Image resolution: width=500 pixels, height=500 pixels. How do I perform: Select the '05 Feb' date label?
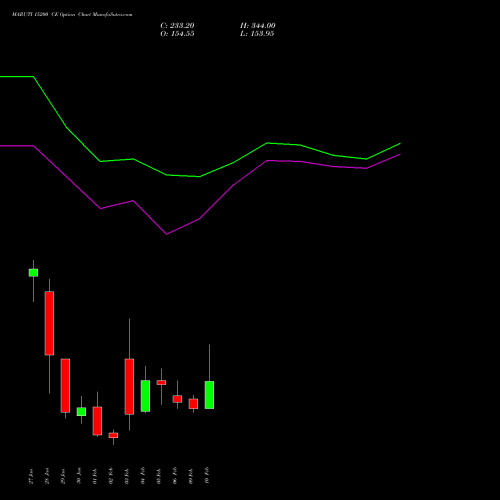[x=159, y=476]
